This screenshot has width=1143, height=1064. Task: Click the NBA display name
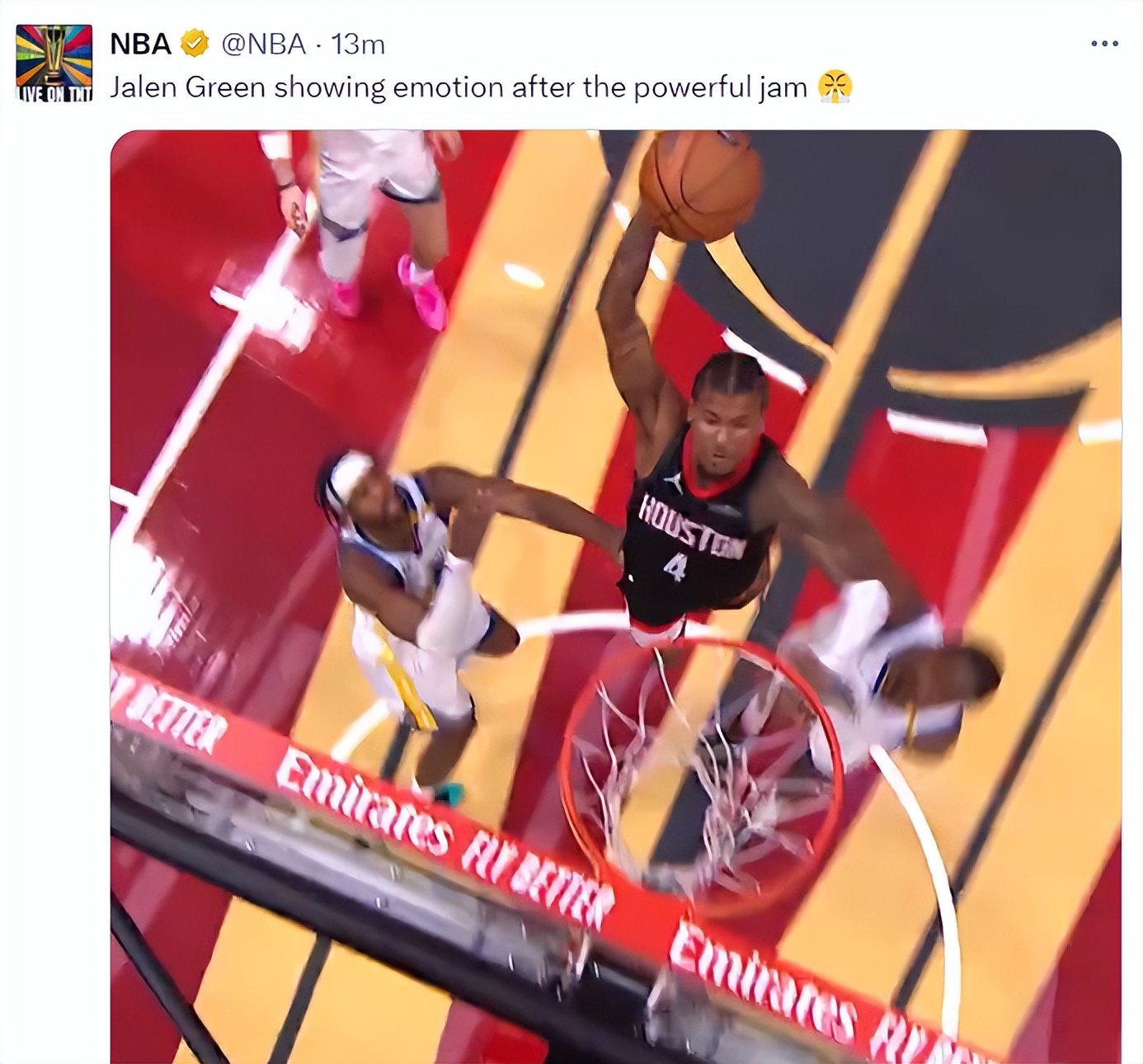click(141, 44)
